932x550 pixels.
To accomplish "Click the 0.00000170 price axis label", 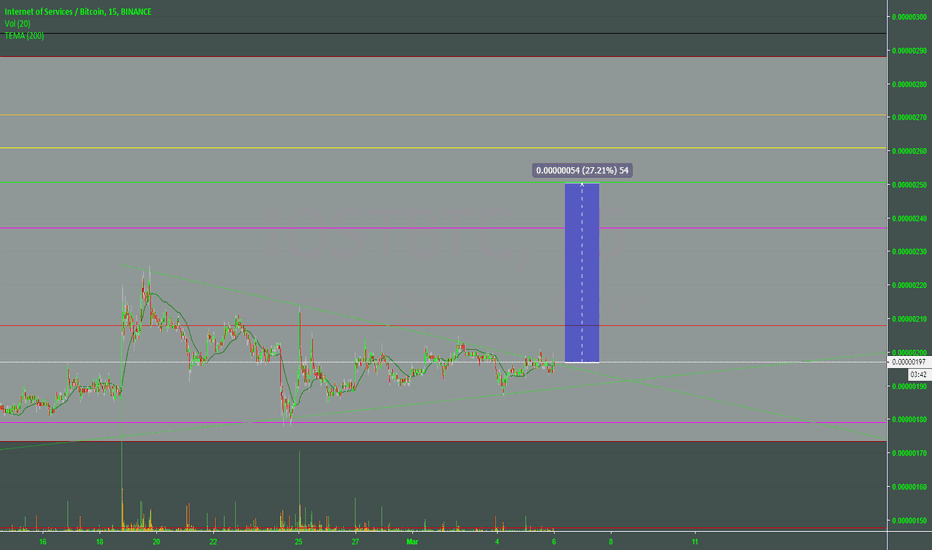I will [909, 453].
